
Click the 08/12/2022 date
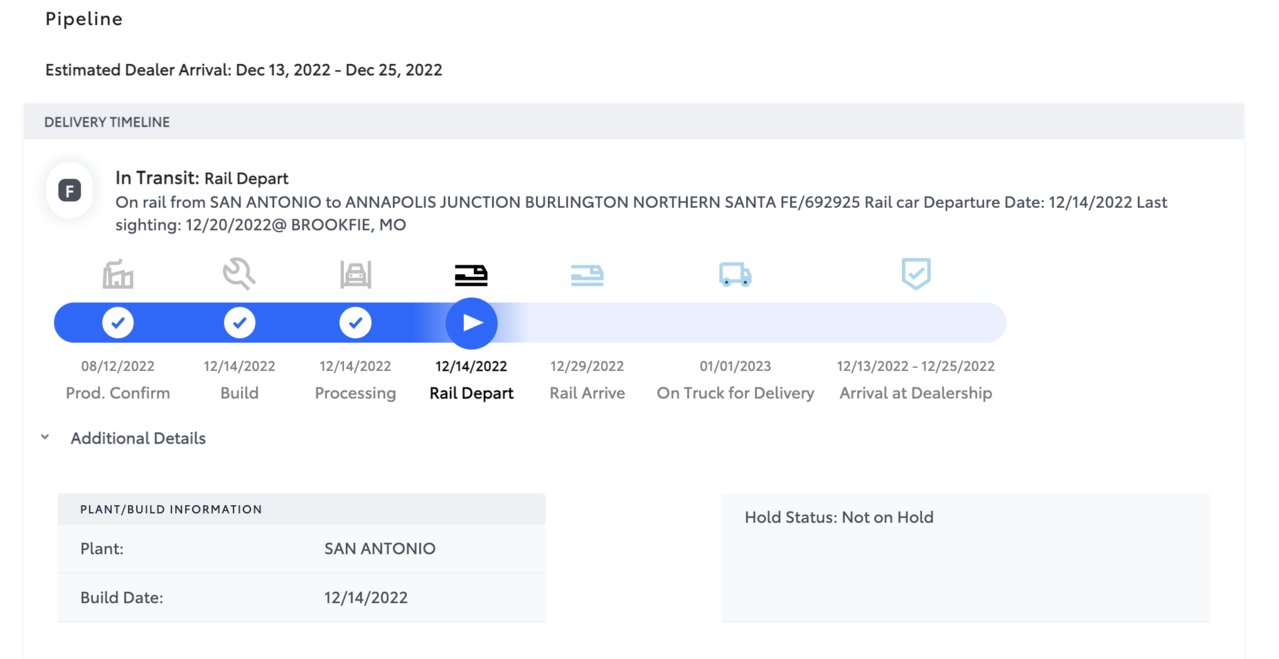(x=118, y=366)
